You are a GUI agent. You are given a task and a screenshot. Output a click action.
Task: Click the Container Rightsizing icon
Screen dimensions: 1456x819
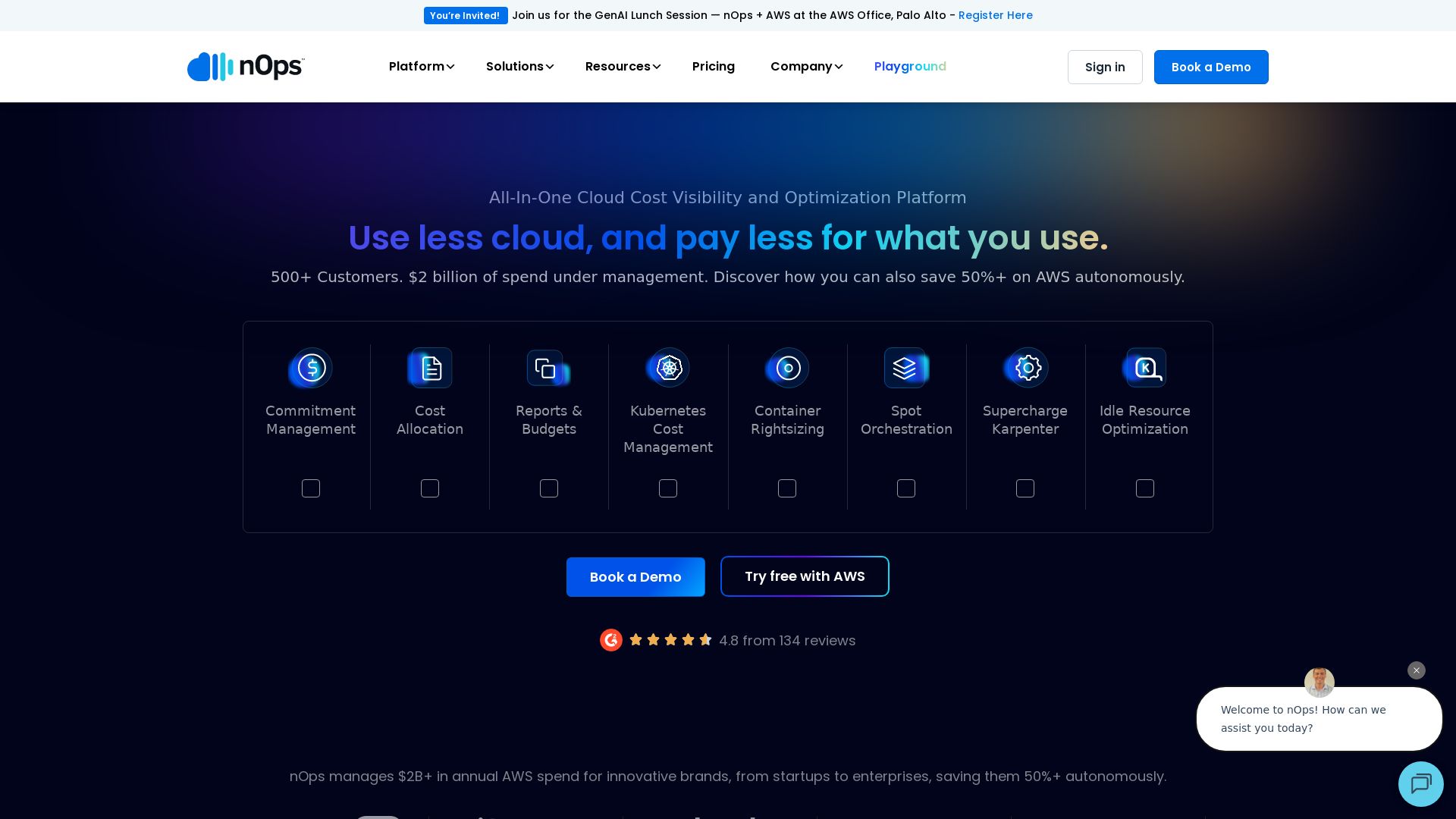pos(787,368)
